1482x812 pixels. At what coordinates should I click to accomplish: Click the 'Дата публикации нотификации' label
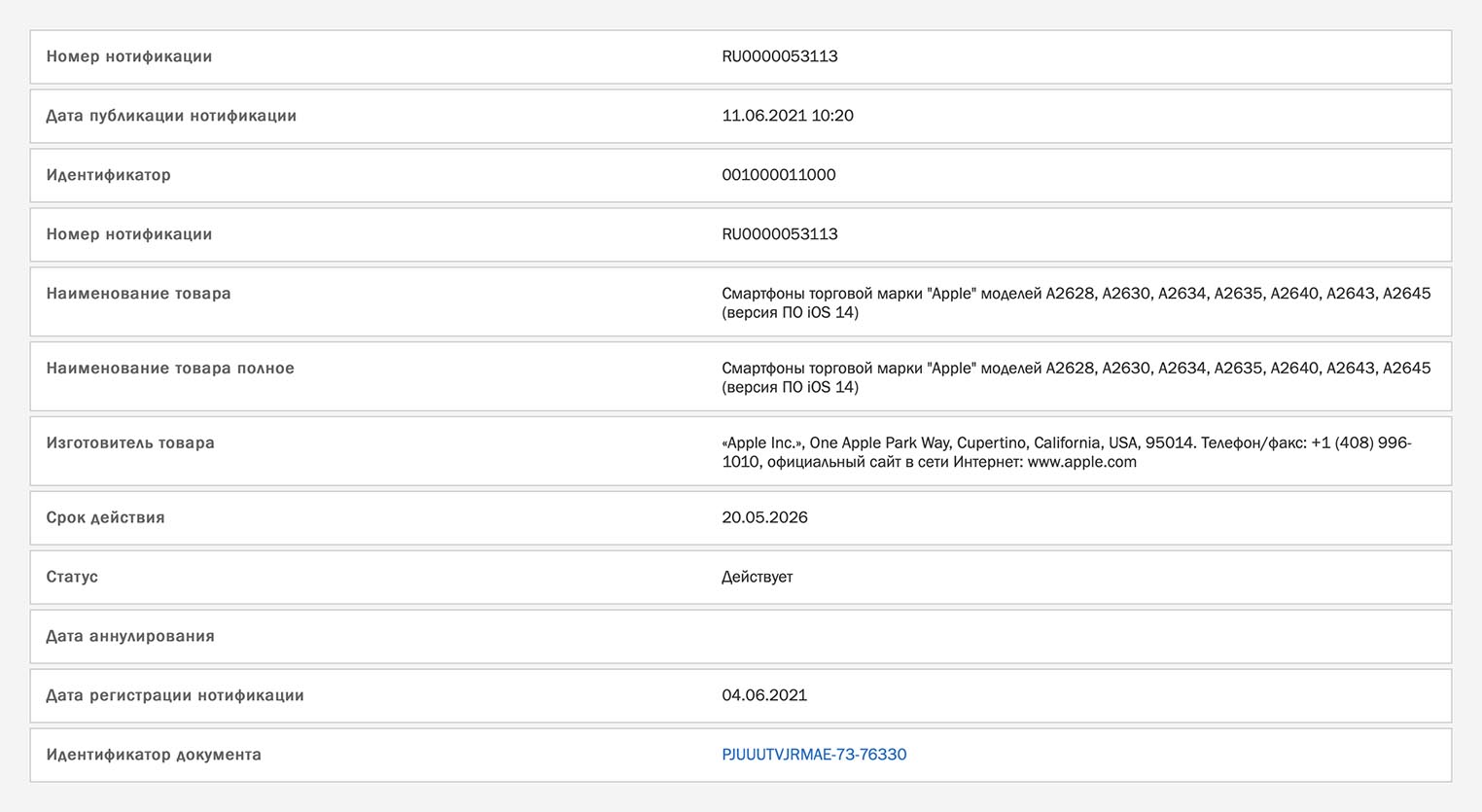click(x=171, y=116)
